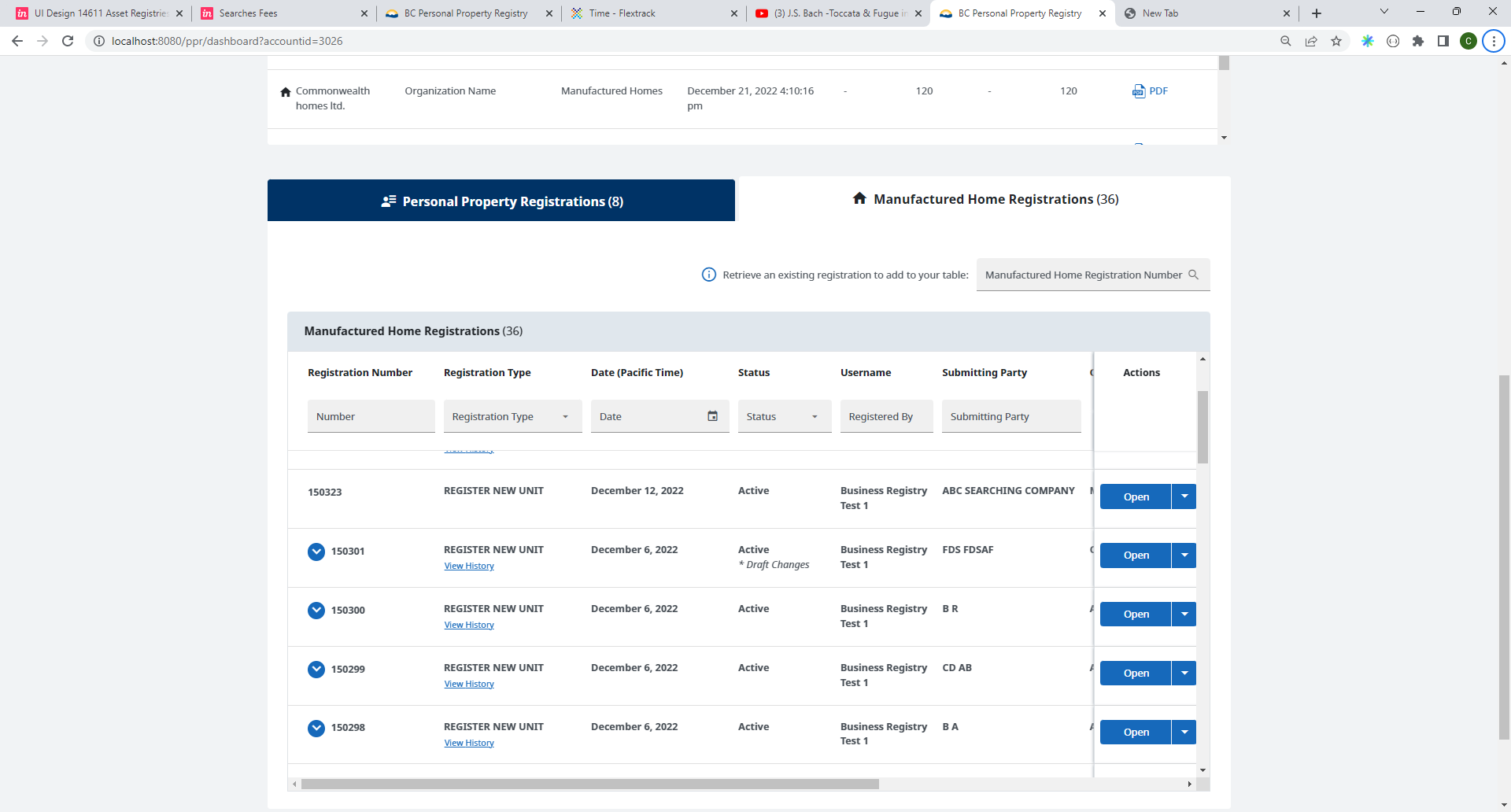Image resolution: width=1511 pixels, height=812 pixels.
Task: Open the browser extensions puzzle icon
Action: [1420, 41]
